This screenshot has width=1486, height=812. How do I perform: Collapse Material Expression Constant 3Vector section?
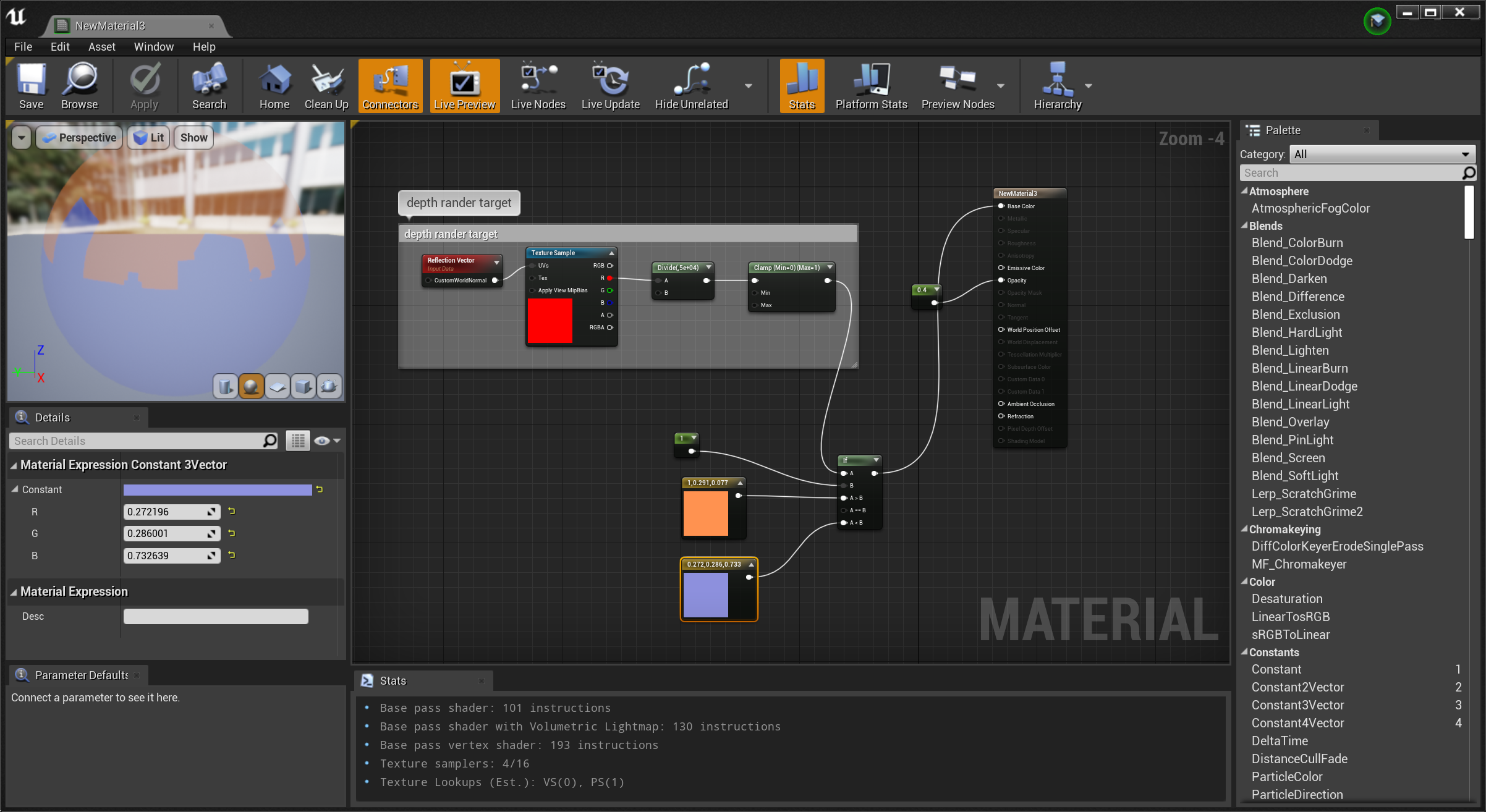pyautogui.click(x=14, y=465)
